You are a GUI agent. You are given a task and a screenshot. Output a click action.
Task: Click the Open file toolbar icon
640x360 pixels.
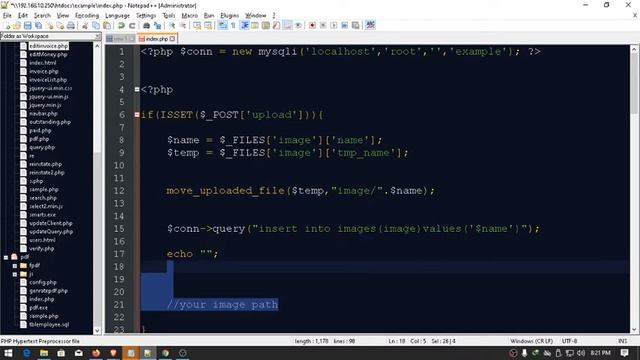point(17,25)
